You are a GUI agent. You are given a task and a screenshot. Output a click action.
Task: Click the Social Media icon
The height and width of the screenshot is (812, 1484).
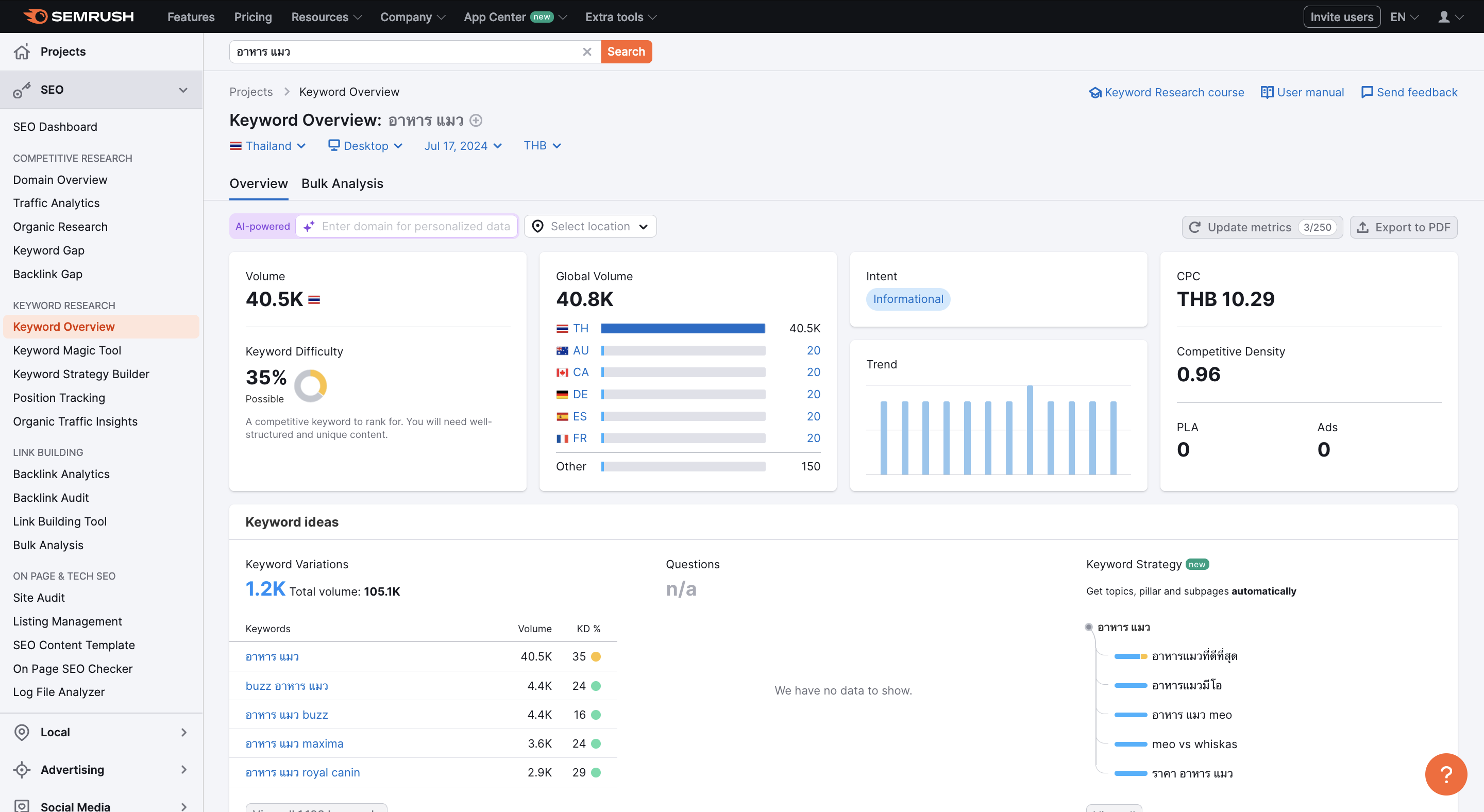tap(22, 806)
